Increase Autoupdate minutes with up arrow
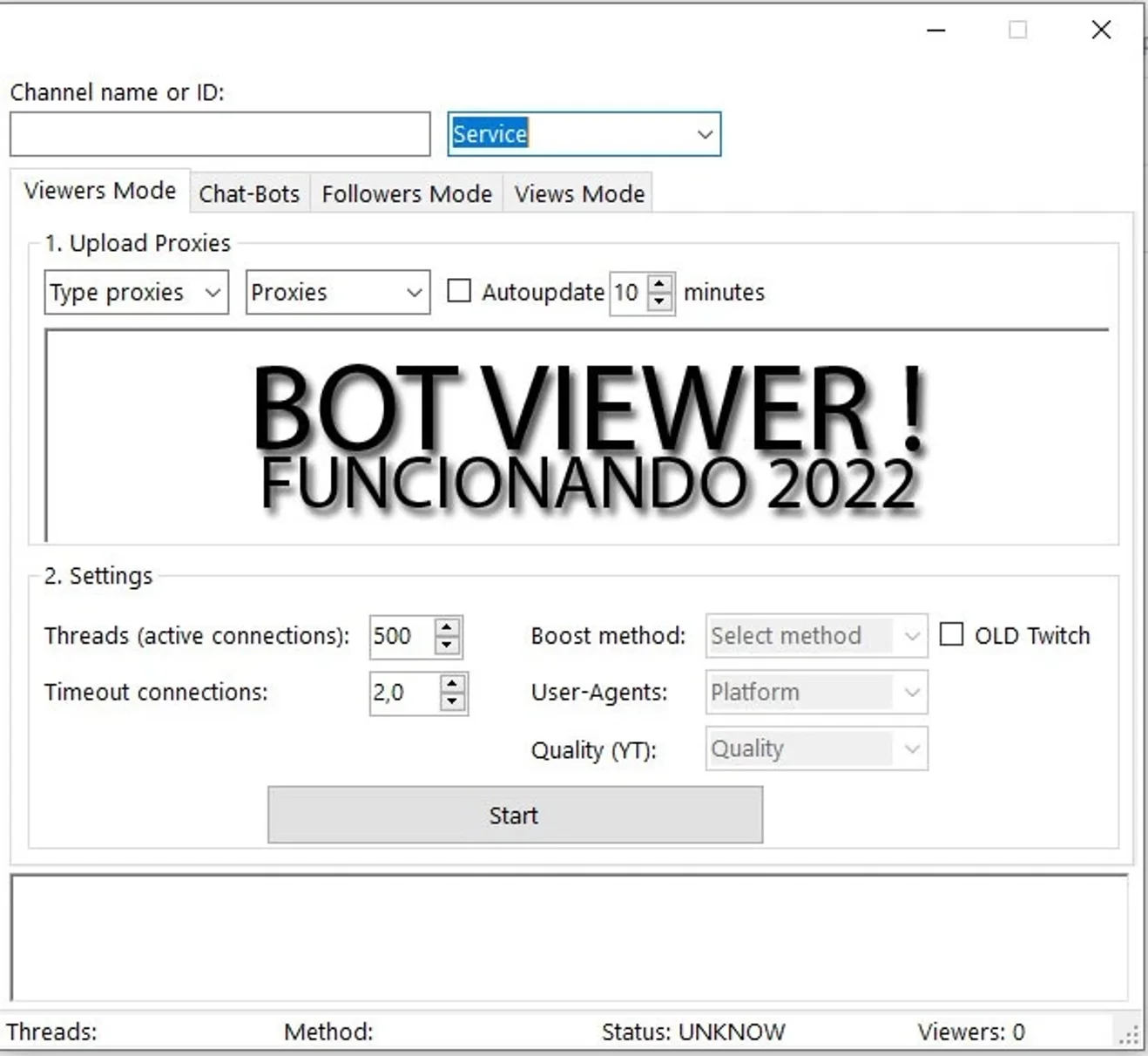 tap(660, 283)
